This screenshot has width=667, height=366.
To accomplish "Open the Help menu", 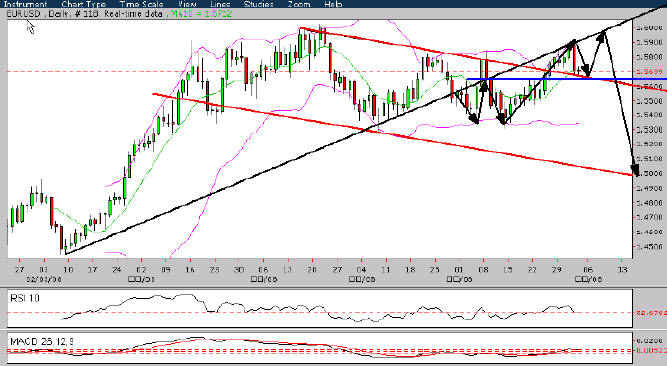I will coord(333,4).
